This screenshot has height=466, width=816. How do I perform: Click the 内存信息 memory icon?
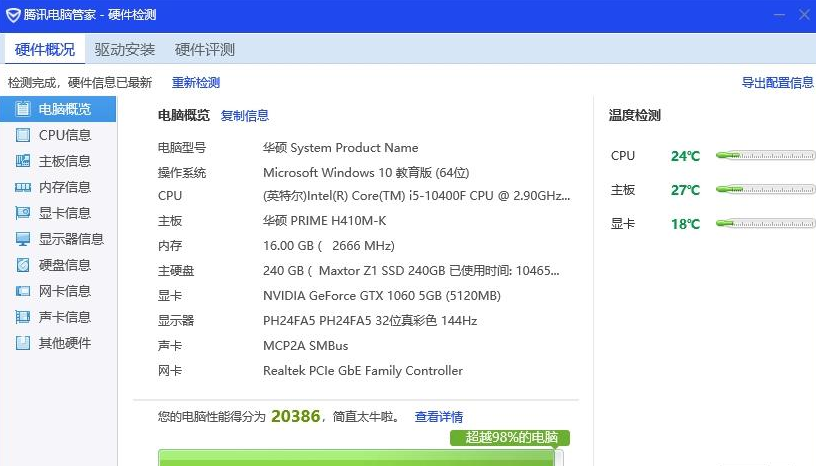[23, 187]
